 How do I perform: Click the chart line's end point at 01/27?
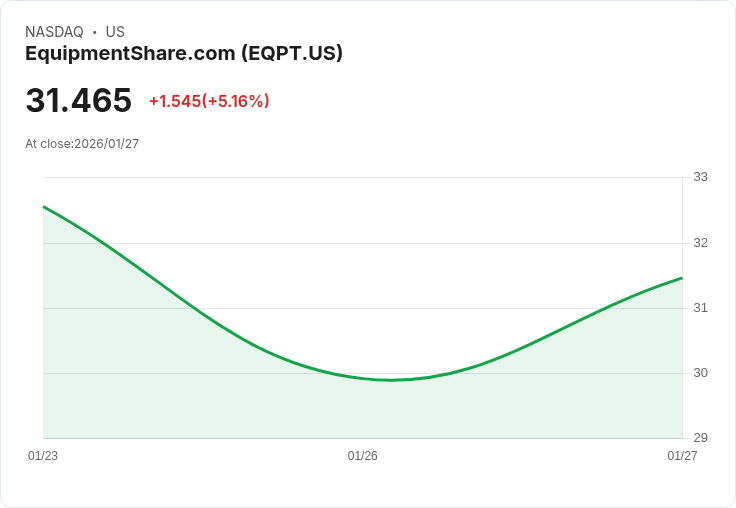[x=682, y=278]
